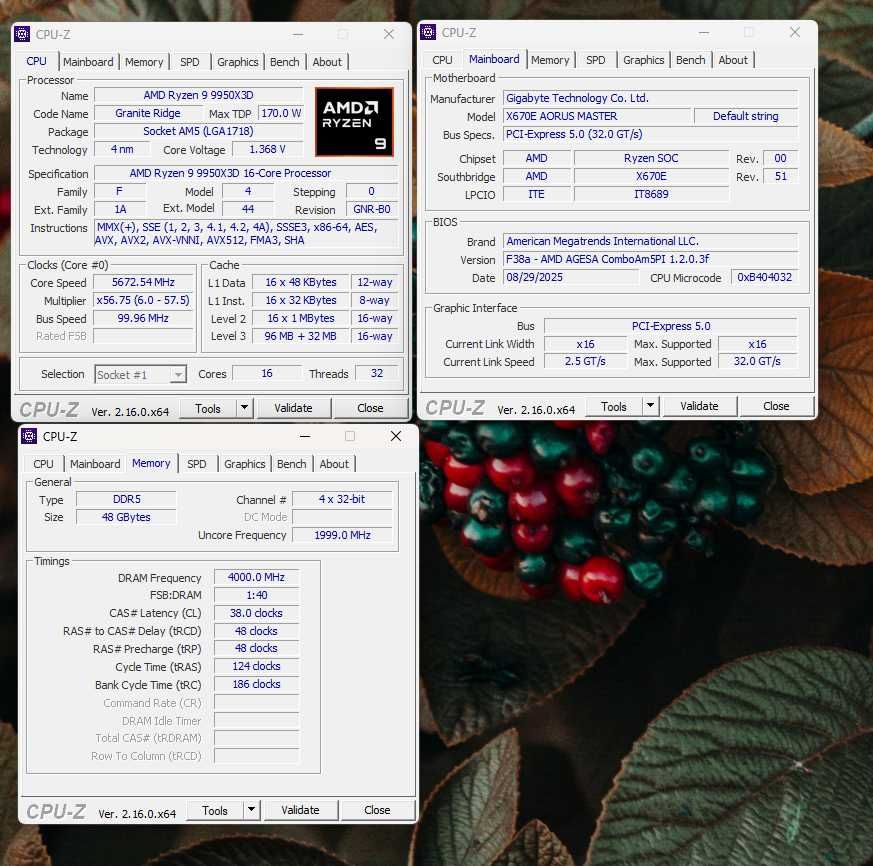Open the About tab in the Mainboard window
873x866 pixels.
(733, 60)
